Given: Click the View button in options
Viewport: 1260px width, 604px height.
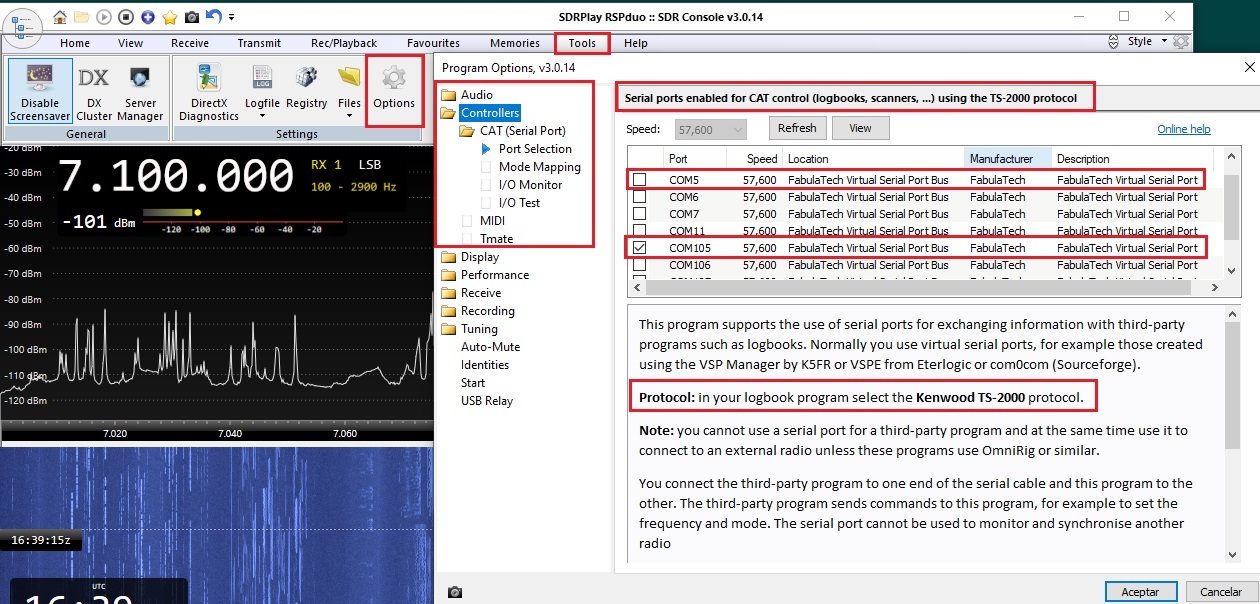Looking at the screenshot, I should click(860, 128).
